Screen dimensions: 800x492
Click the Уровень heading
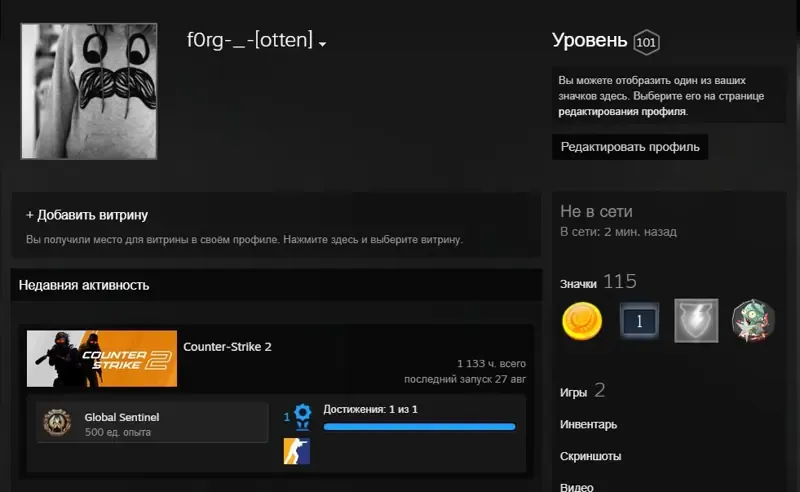click(589, 40)
